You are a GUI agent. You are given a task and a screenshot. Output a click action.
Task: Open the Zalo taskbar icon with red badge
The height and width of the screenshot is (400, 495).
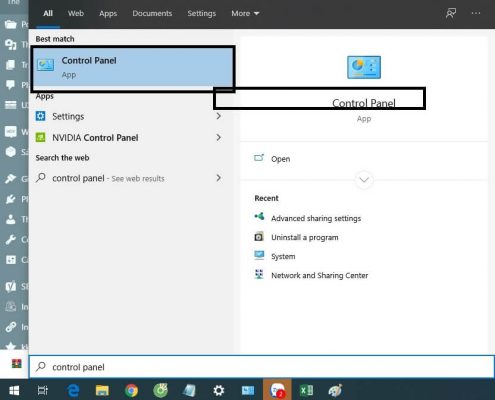click(x=277, y=390)
